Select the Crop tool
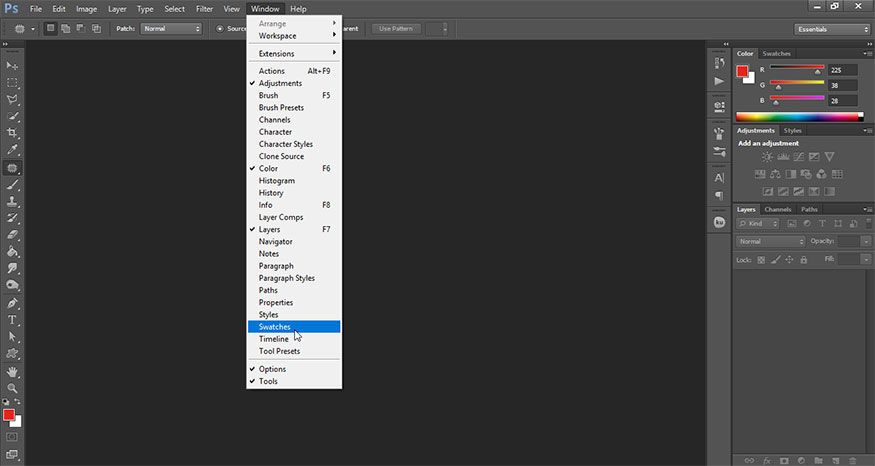 pos(13,132)
